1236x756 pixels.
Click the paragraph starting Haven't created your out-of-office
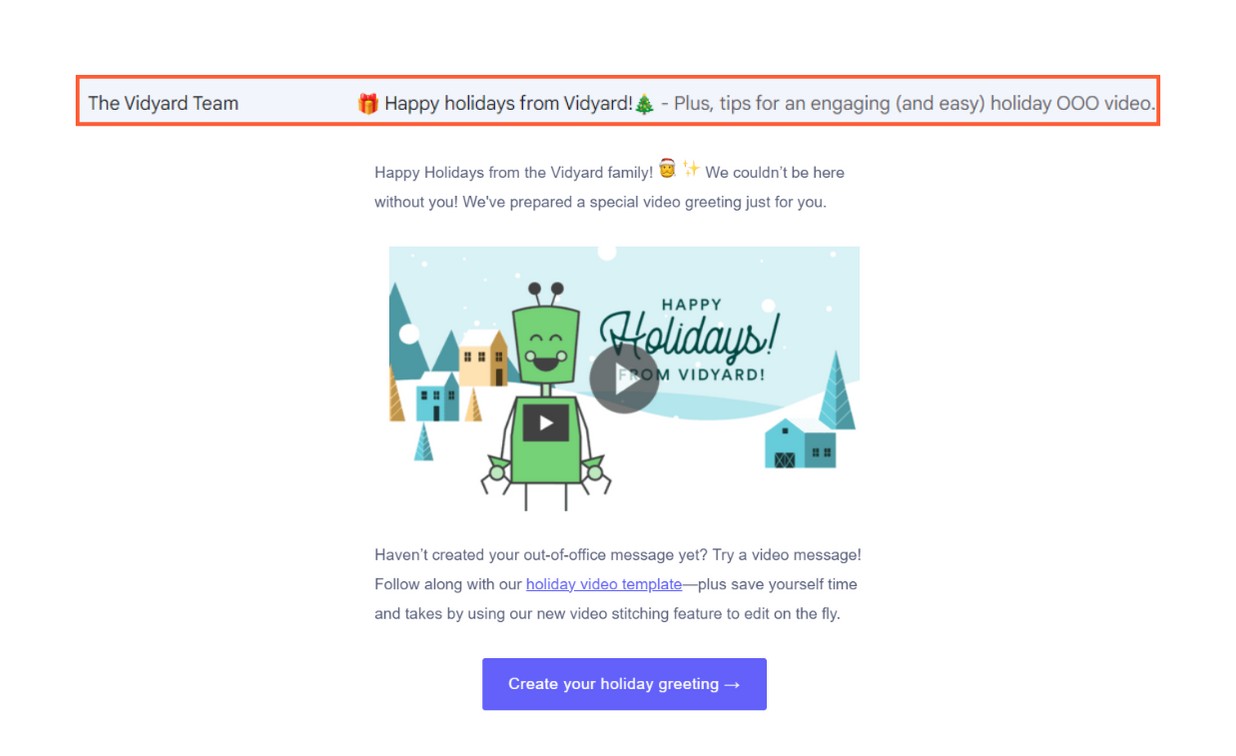point(618,584)
